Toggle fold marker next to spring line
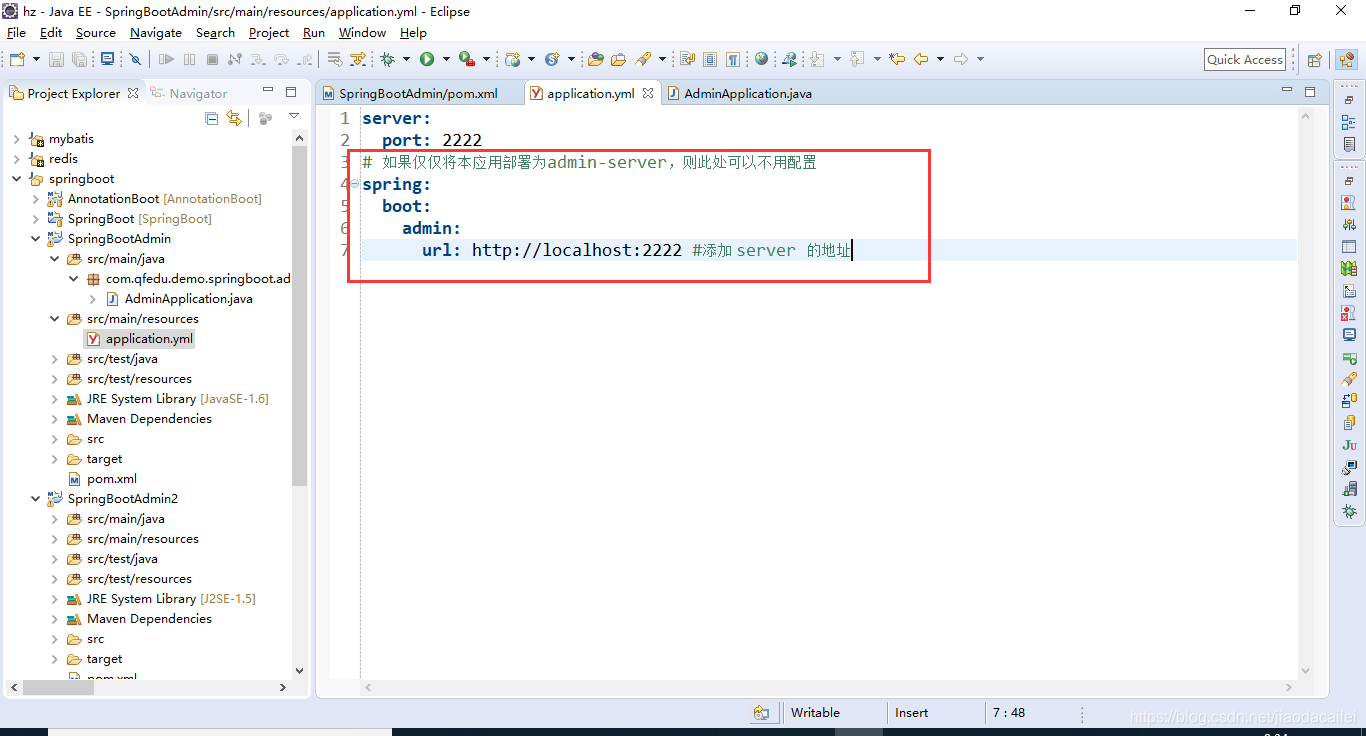This screenshot has width=1366, height=736. tap(355, 184)
